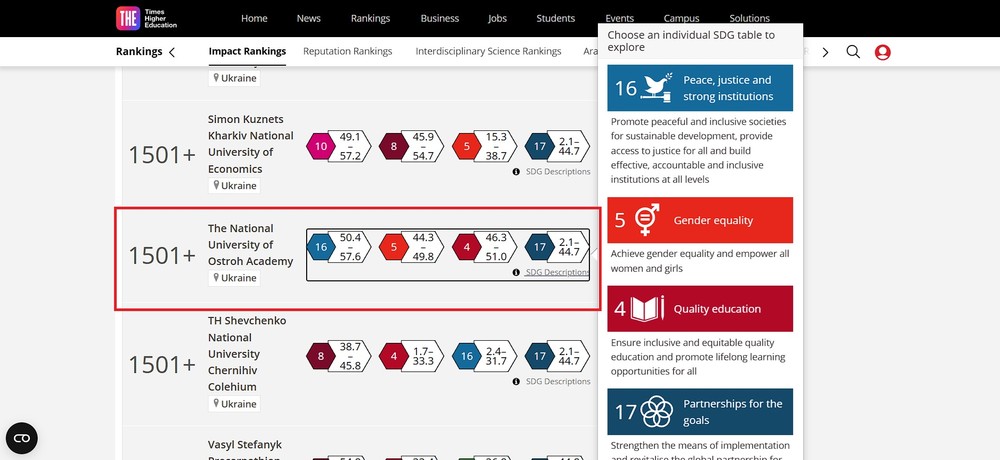Go to Home in top navigation
Screen dimensions: 1000x460
pyautogui.click(x=254, y=19)
